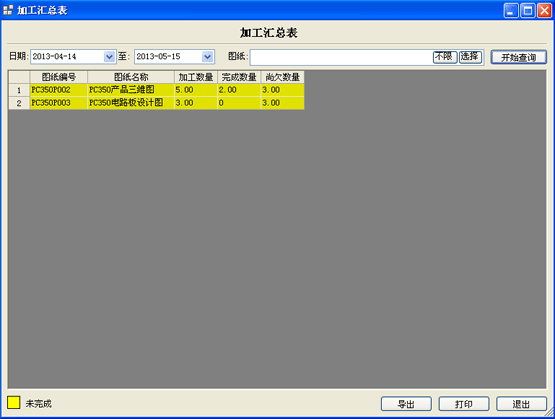Select row 1 header cell
Screen dimensions: 555x419
point(19,90)
